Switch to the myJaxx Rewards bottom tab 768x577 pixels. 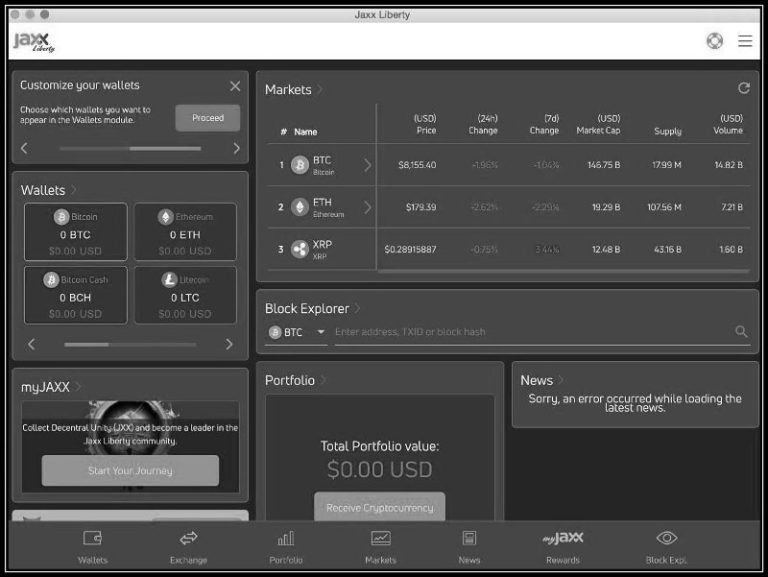tap(563, 547)
